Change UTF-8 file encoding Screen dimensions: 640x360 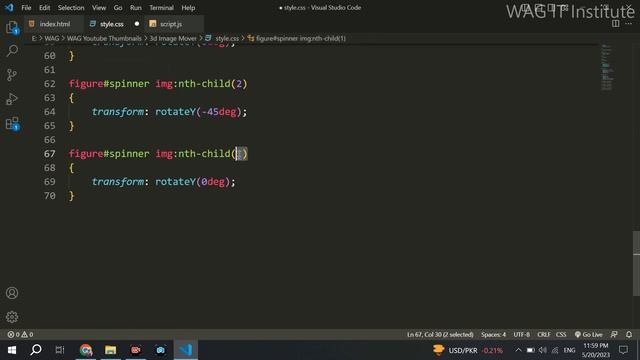point(522,334)
